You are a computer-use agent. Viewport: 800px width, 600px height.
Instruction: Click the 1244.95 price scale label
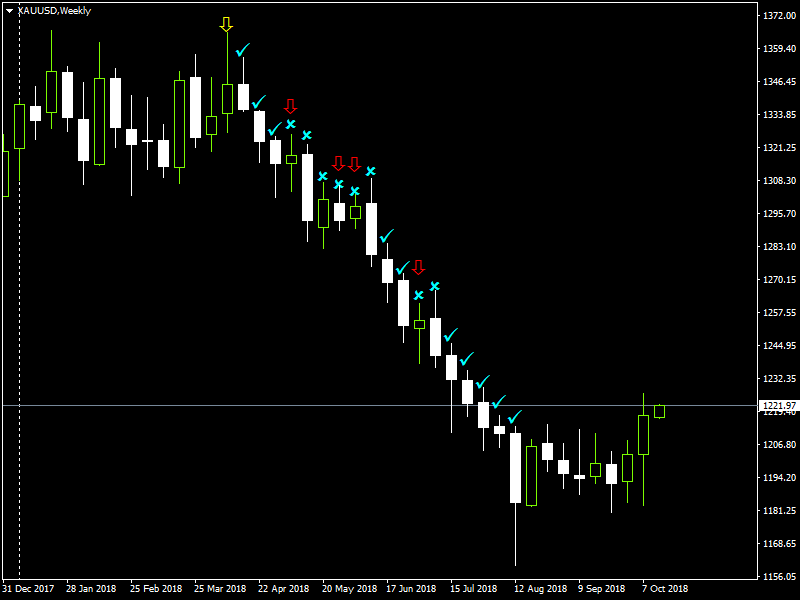(779, 345)
